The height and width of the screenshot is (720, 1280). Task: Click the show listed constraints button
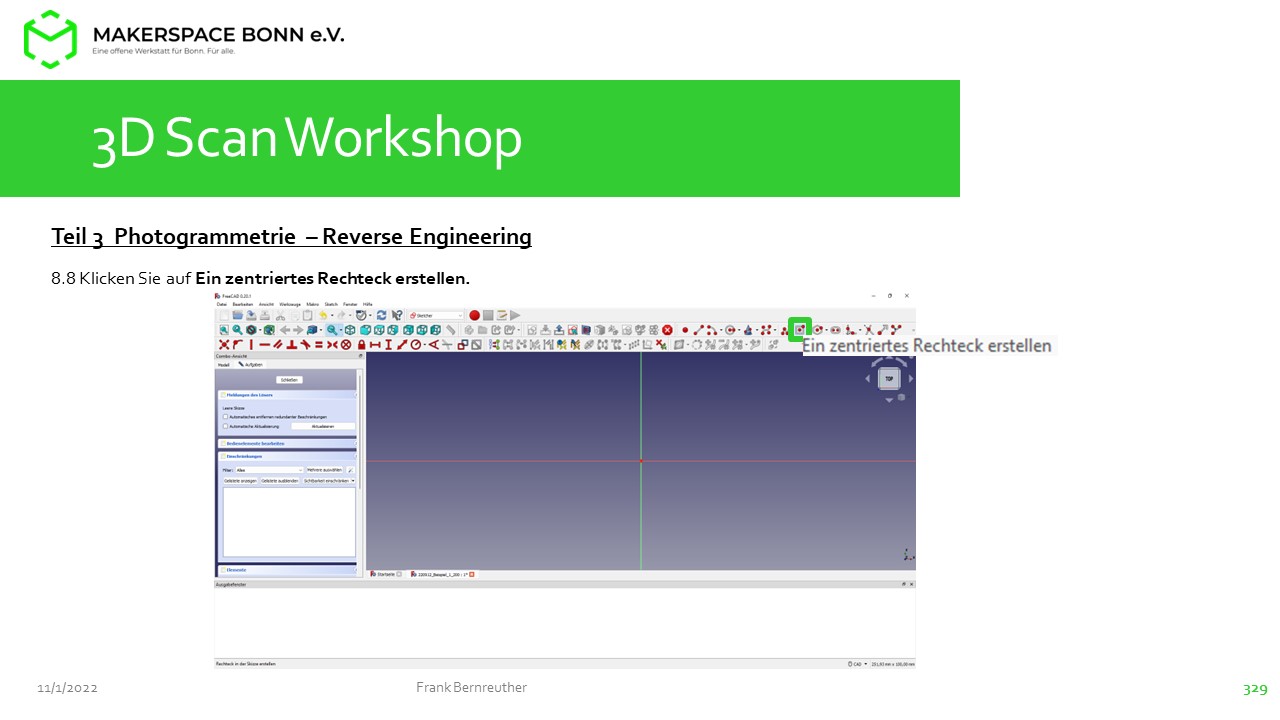point(240,481)
